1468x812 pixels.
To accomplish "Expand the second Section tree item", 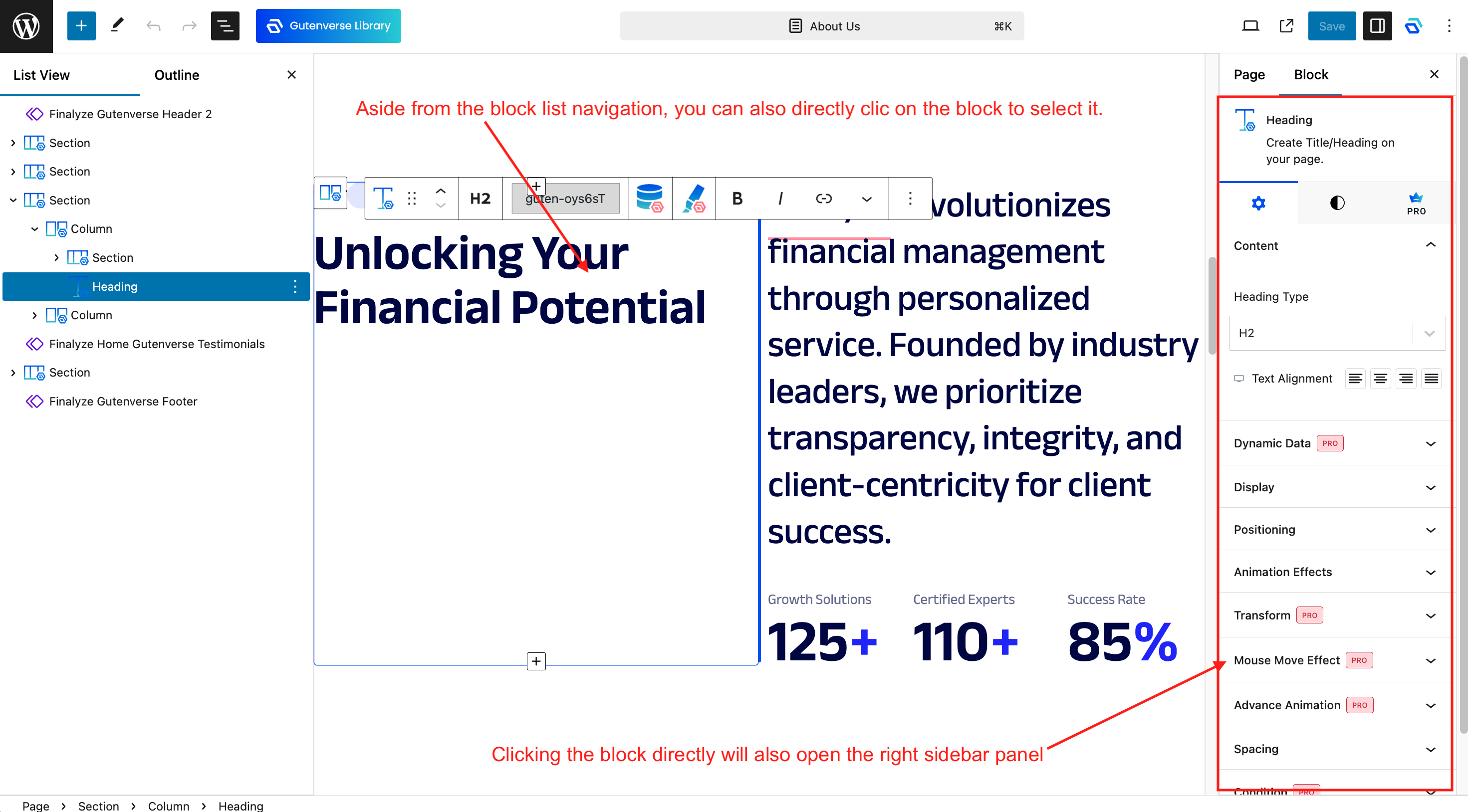I will [13, 172].
